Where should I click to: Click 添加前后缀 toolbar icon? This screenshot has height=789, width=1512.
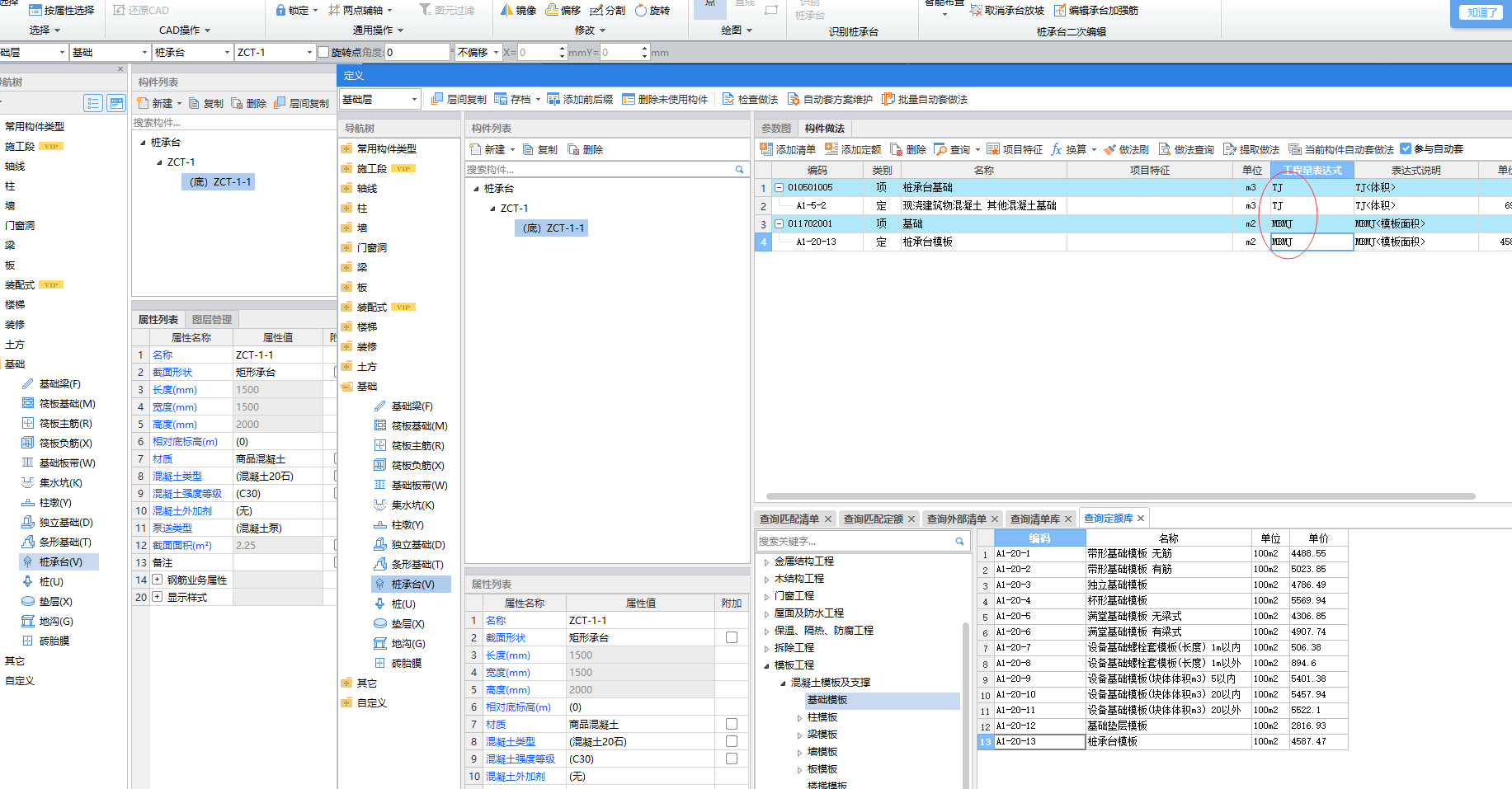[553, 99]
